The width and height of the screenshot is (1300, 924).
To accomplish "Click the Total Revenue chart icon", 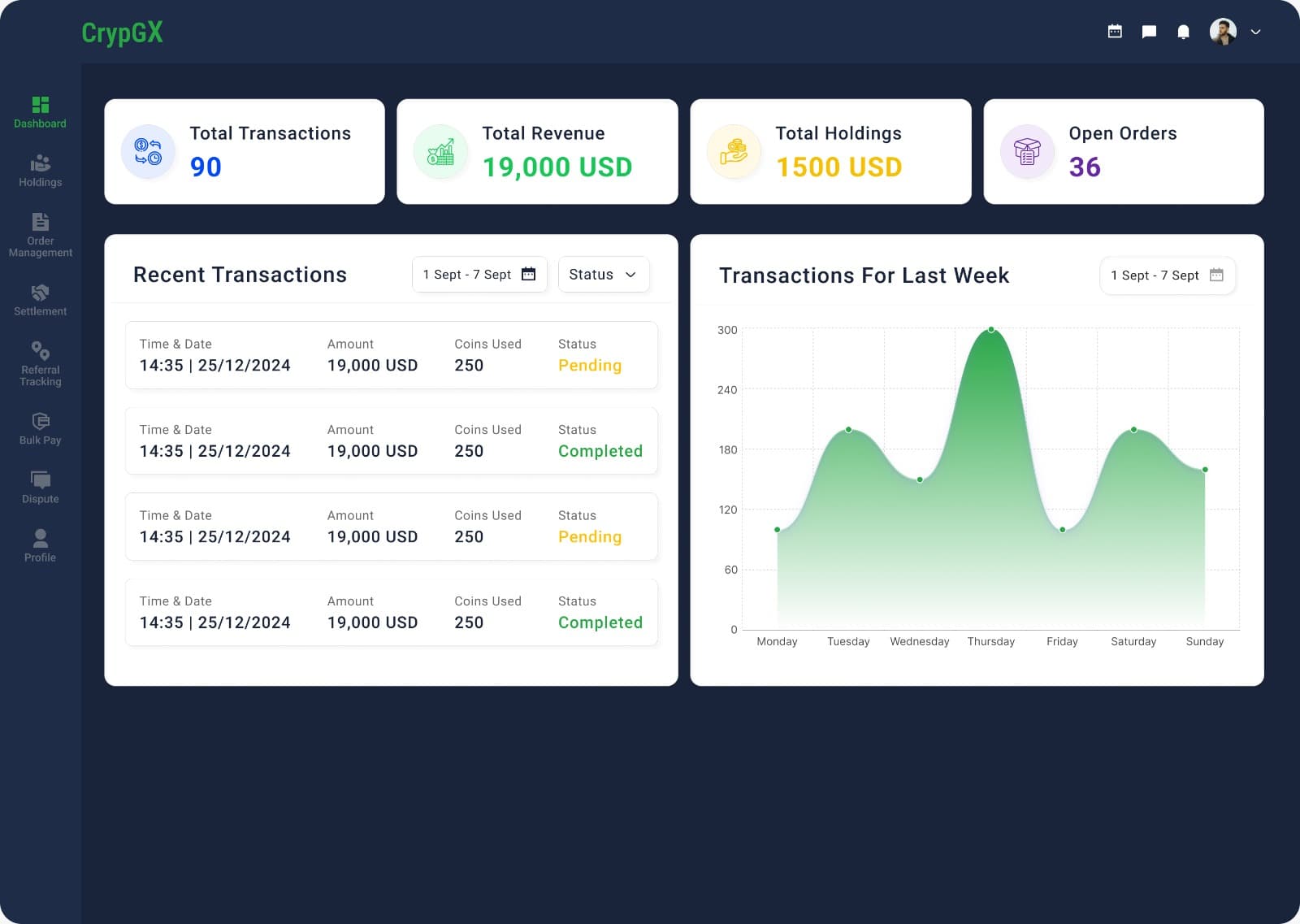I will (440, 151).
